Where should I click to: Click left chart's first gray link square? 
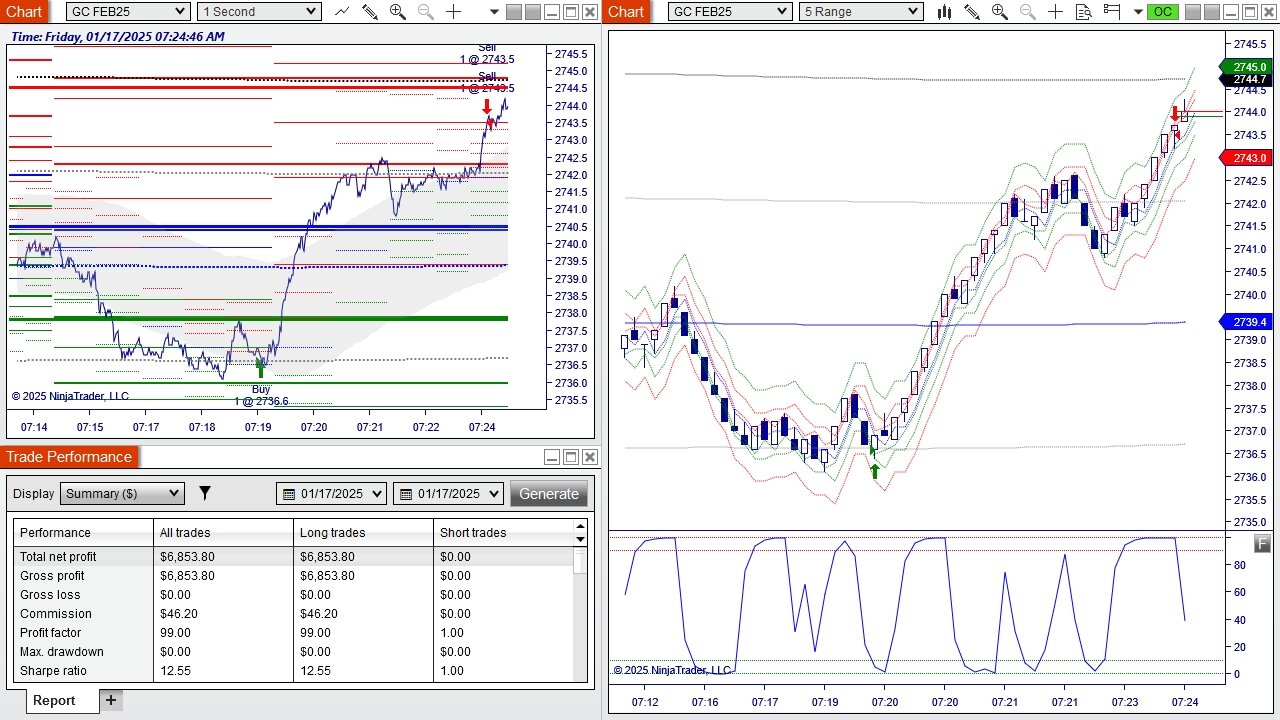coord(513,12)
